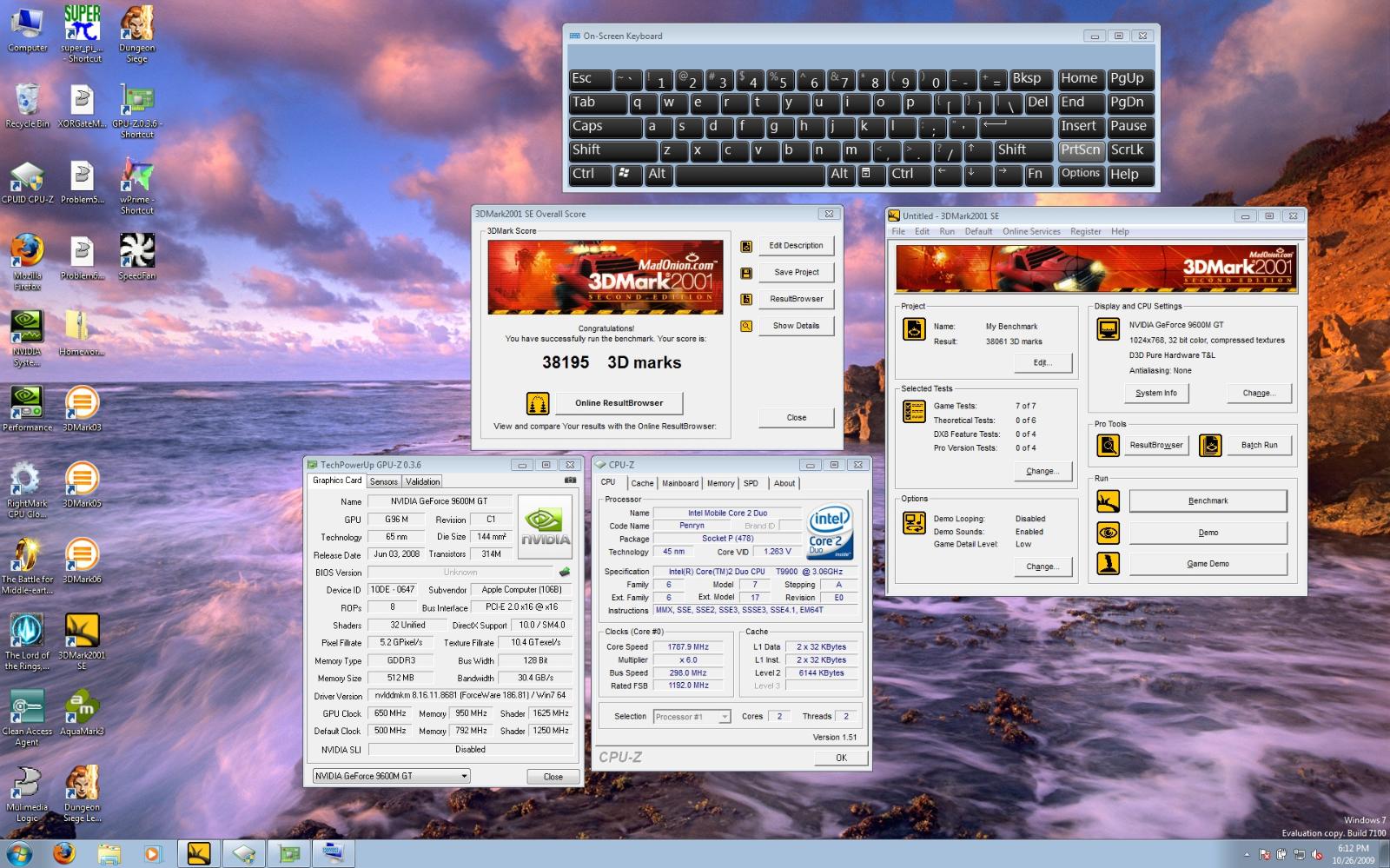Viewport: 1390px width, 868px height.
Task: Click the Save Project floppy icon
Action: tap(746, 273)
